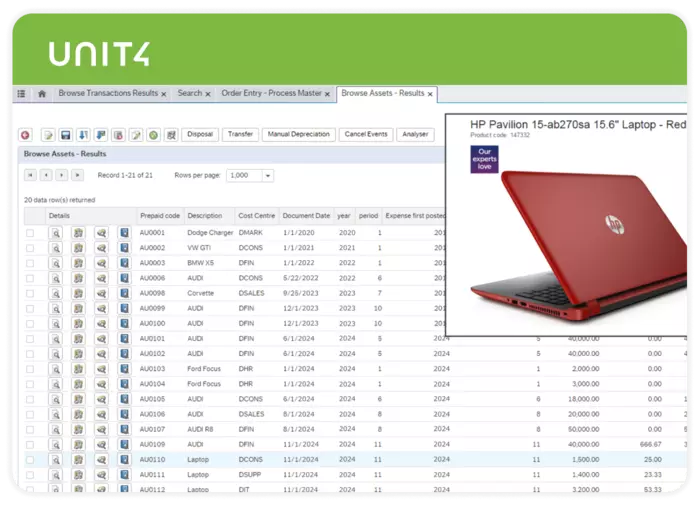Click blue book icon for AU0006

(125, 279)
